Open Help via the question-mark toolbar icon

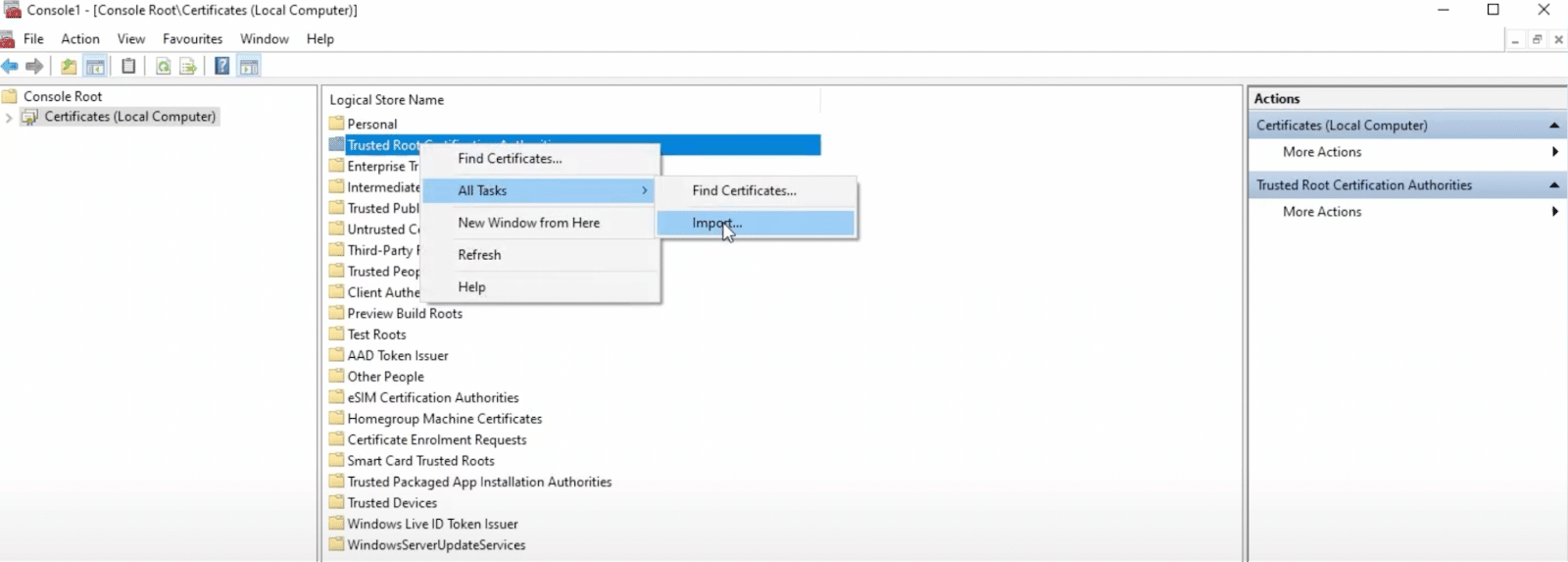222,67
